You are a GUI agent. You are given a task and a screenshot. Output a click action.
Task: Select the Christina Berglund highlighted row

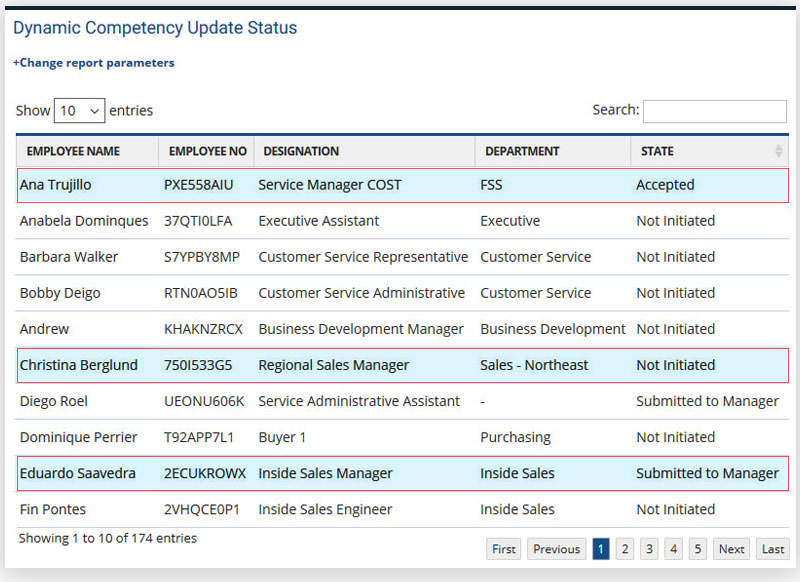pyautogui.click(x=400, y=365)
